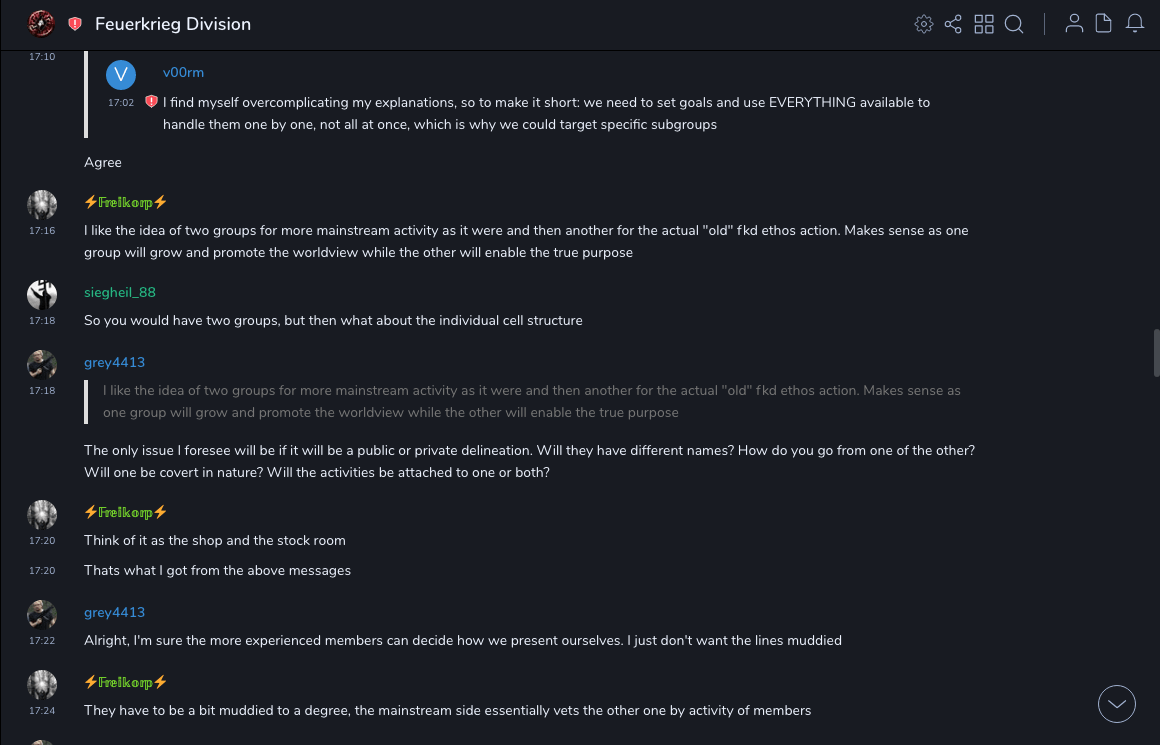
Task: Click the quoted reply in grey4413's message
Action: 531,401
